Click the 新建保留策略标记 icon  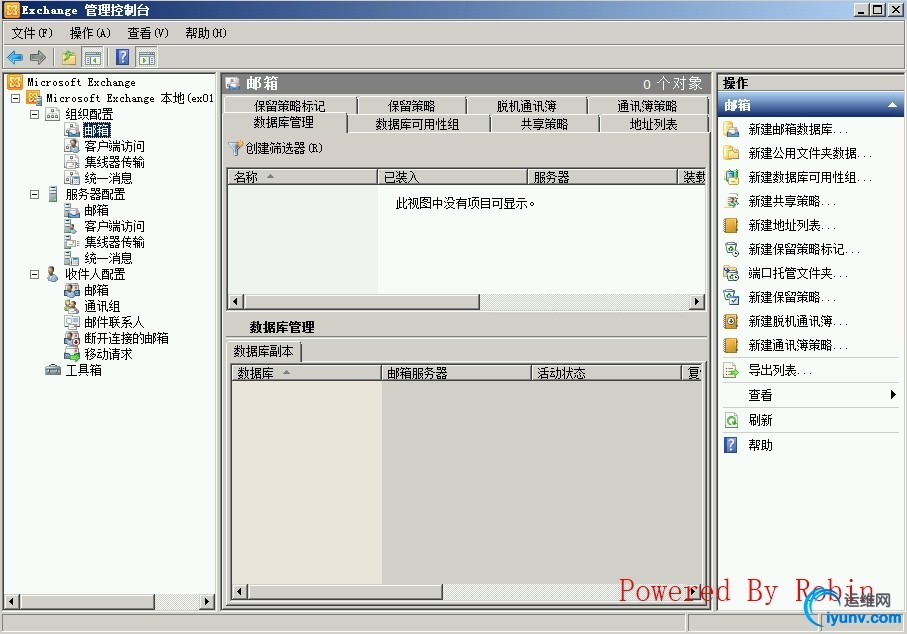coord(731,249)
